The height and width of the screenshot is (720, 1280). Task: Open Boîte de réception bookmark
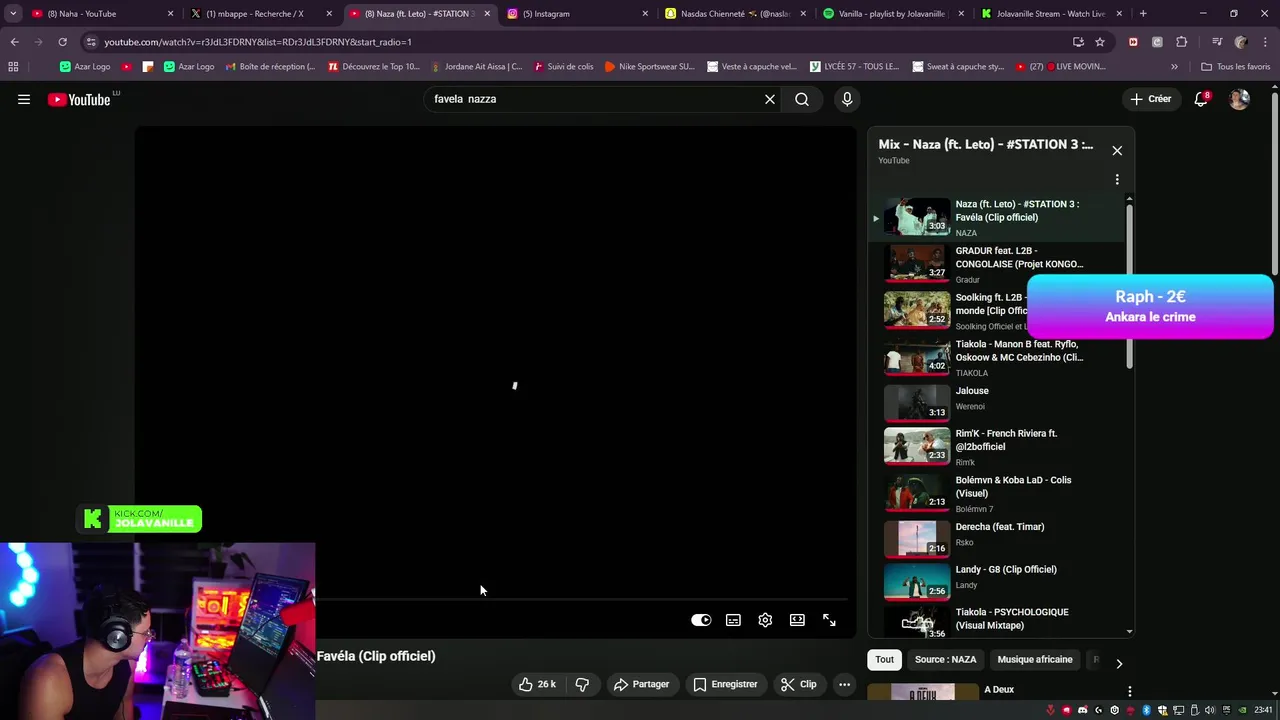tap(270, 67)
